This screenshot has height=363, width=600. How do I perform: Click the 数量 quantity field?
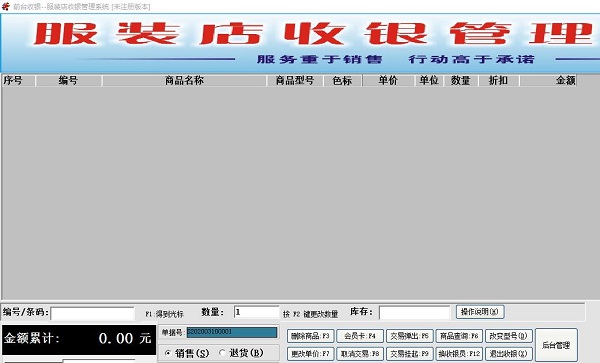click(256, 312)
